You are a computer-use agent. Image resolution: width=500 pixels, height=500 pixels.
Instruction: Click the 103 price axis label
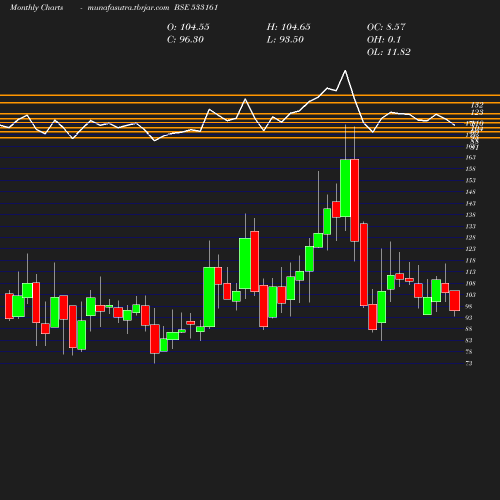coord(470,295)
